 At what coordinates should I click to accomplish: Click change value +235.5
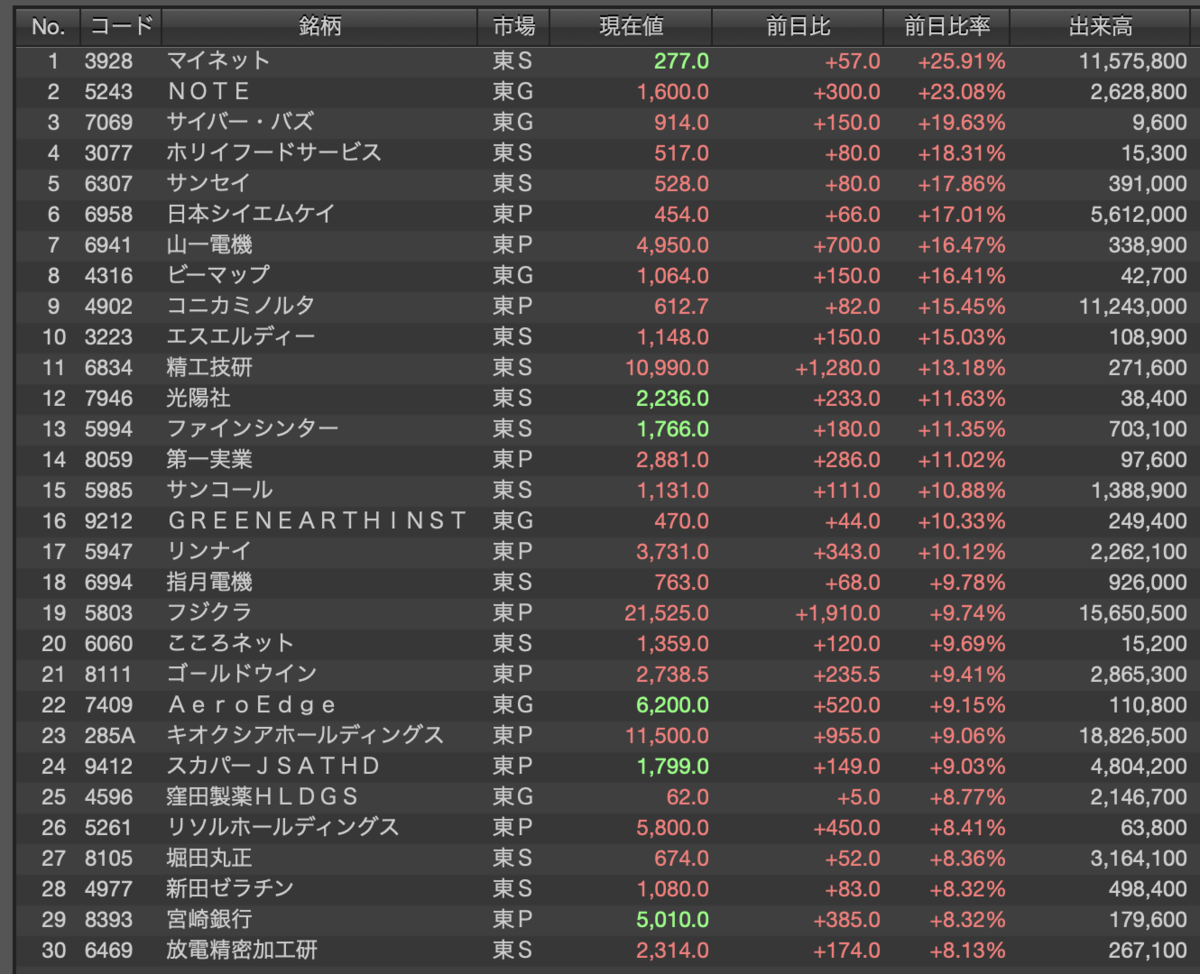coord(846,674)
